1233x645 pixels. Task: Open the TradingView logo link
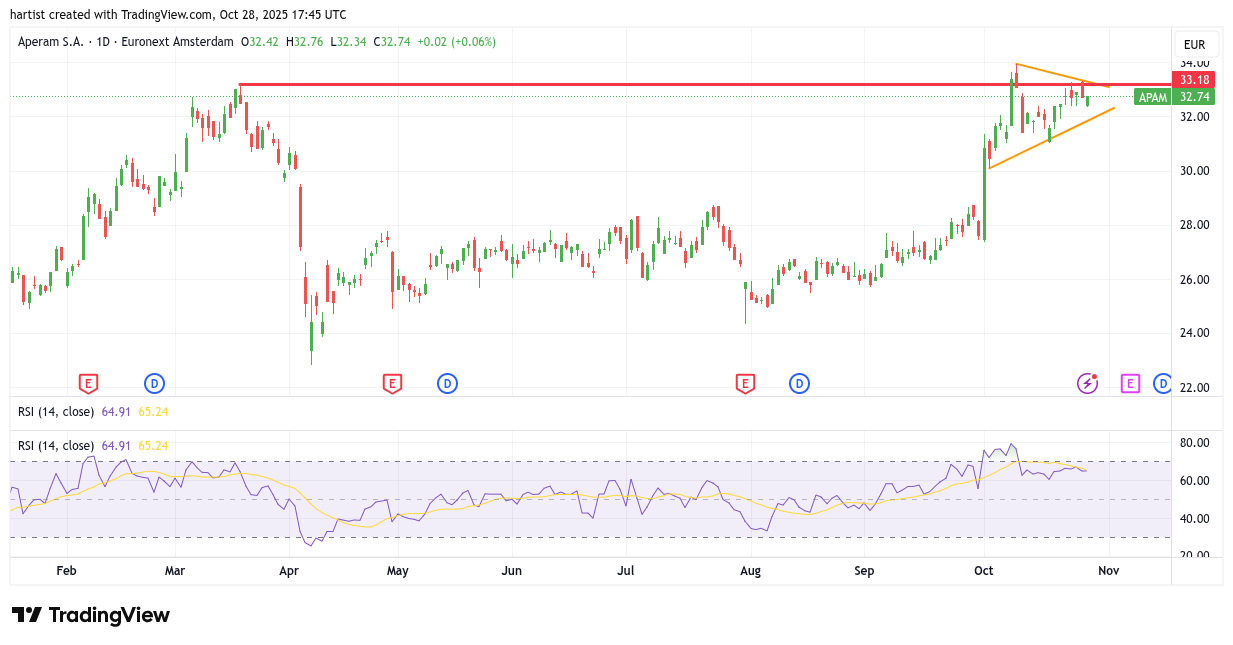(x=91, y=615)
